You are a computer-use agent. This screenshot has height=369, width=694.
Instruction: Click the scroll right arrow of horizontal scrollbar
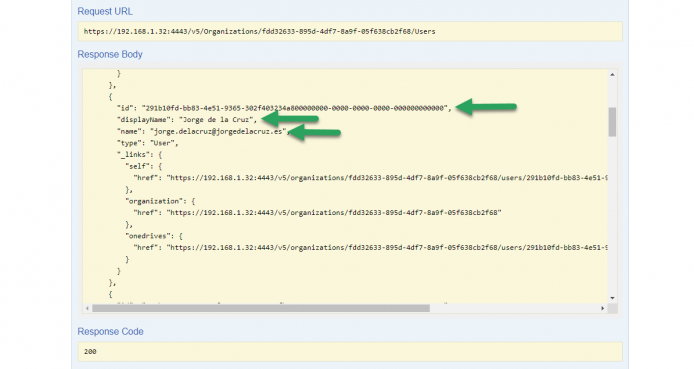click(x=602, y=308)
